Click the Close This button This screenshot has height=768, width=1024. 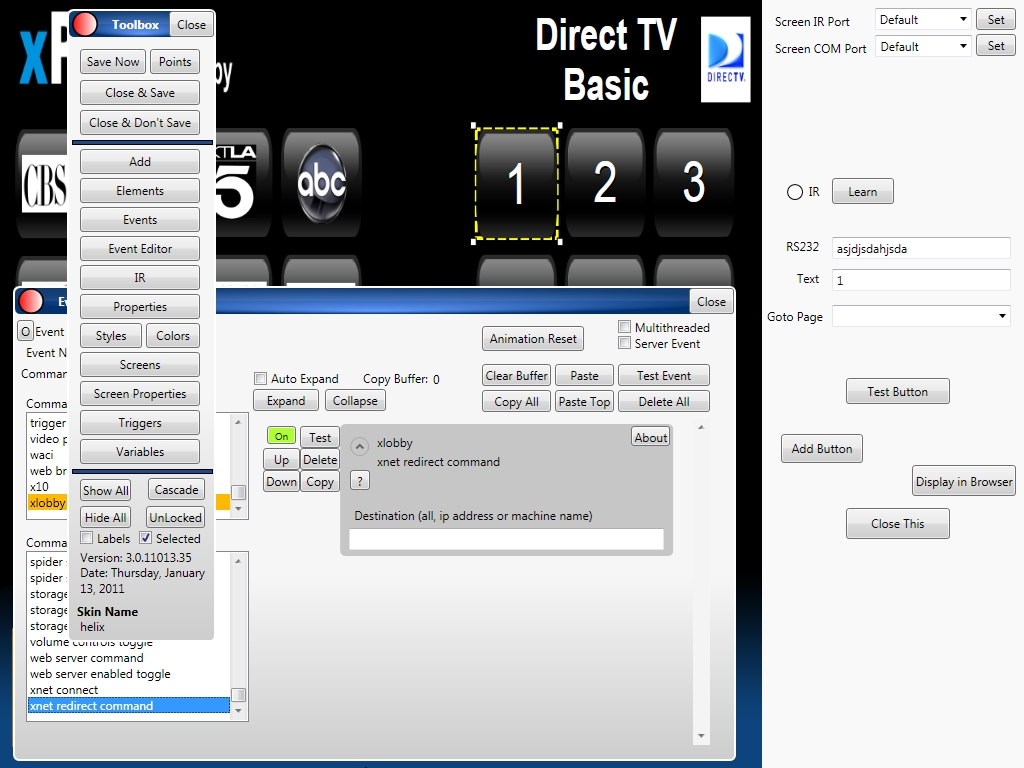tap(897, 524)
